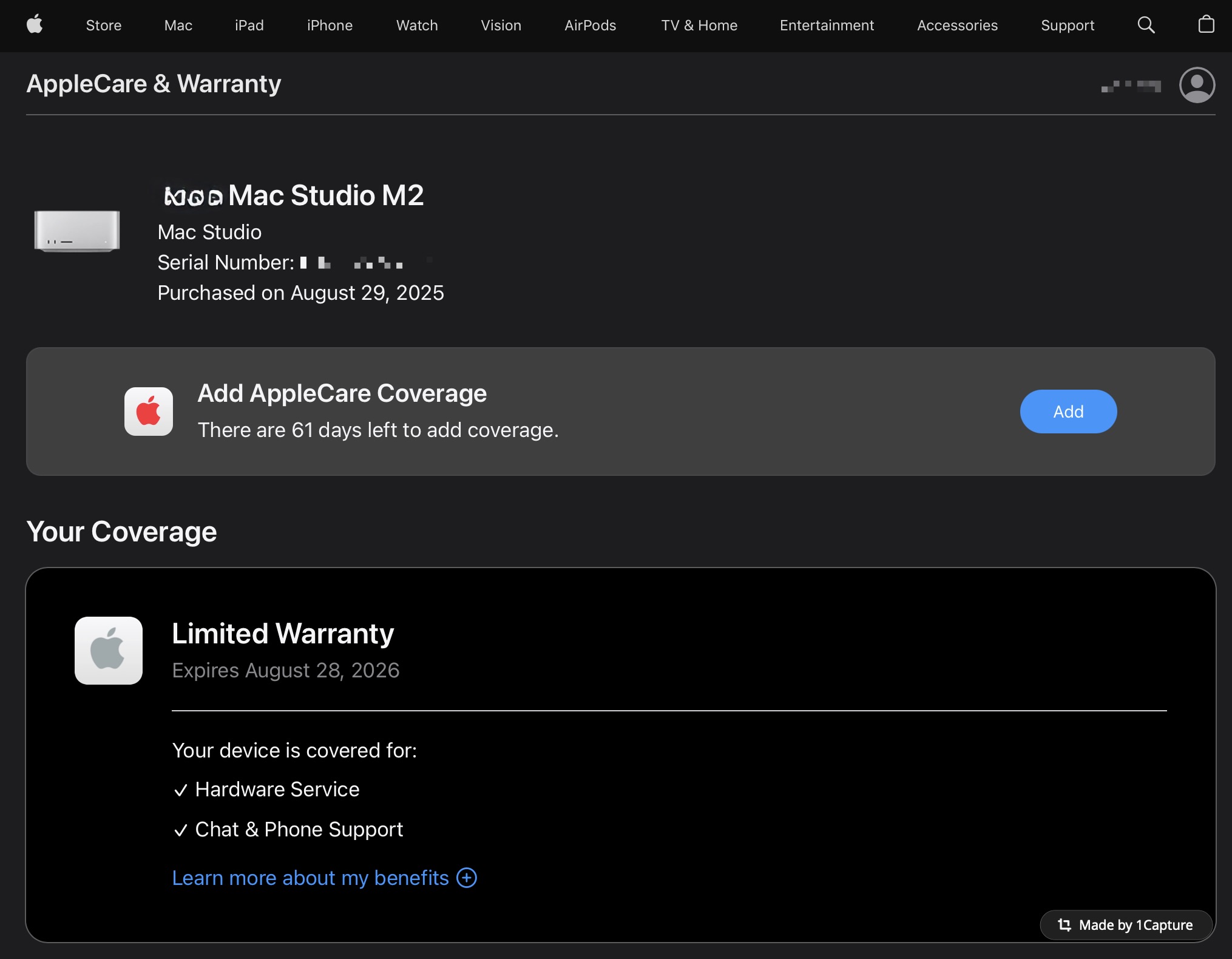Screen dimensions: 1232x959
Task: Click the red AppleCare logo icon
Action: [149, 412]
